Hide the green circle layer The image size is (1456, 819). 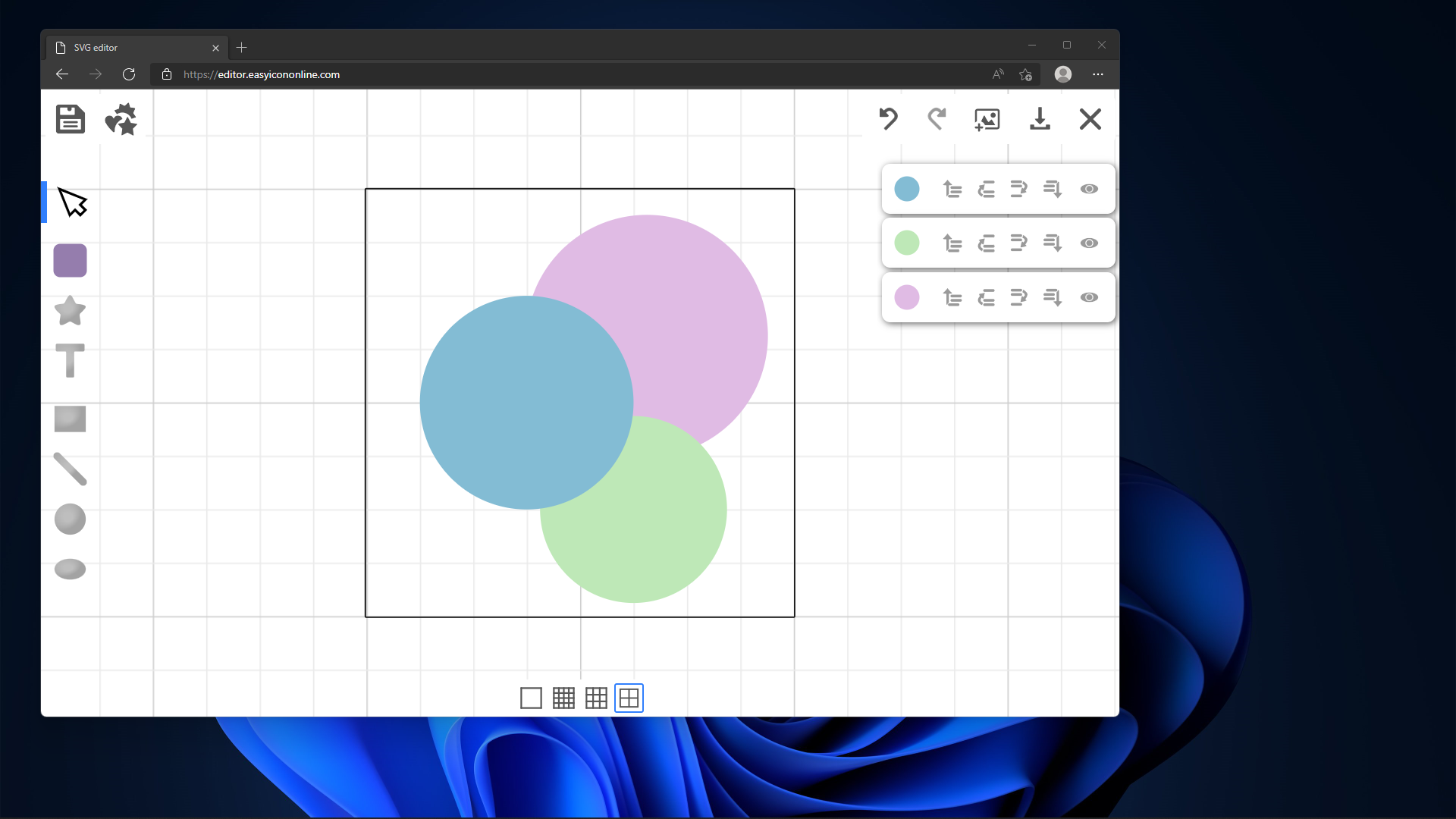1089,243
